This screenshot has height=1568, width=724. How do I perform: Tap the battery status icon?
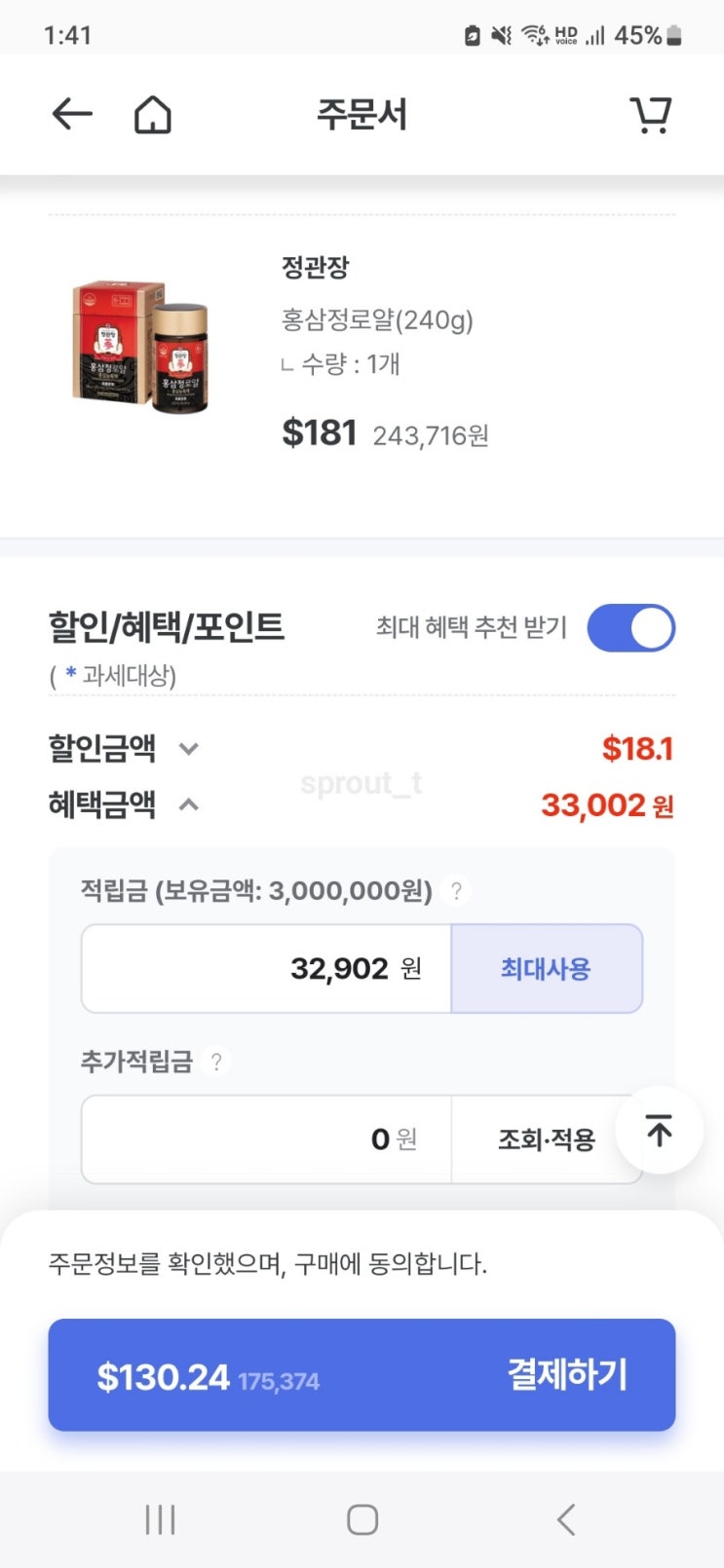(674, 36)
